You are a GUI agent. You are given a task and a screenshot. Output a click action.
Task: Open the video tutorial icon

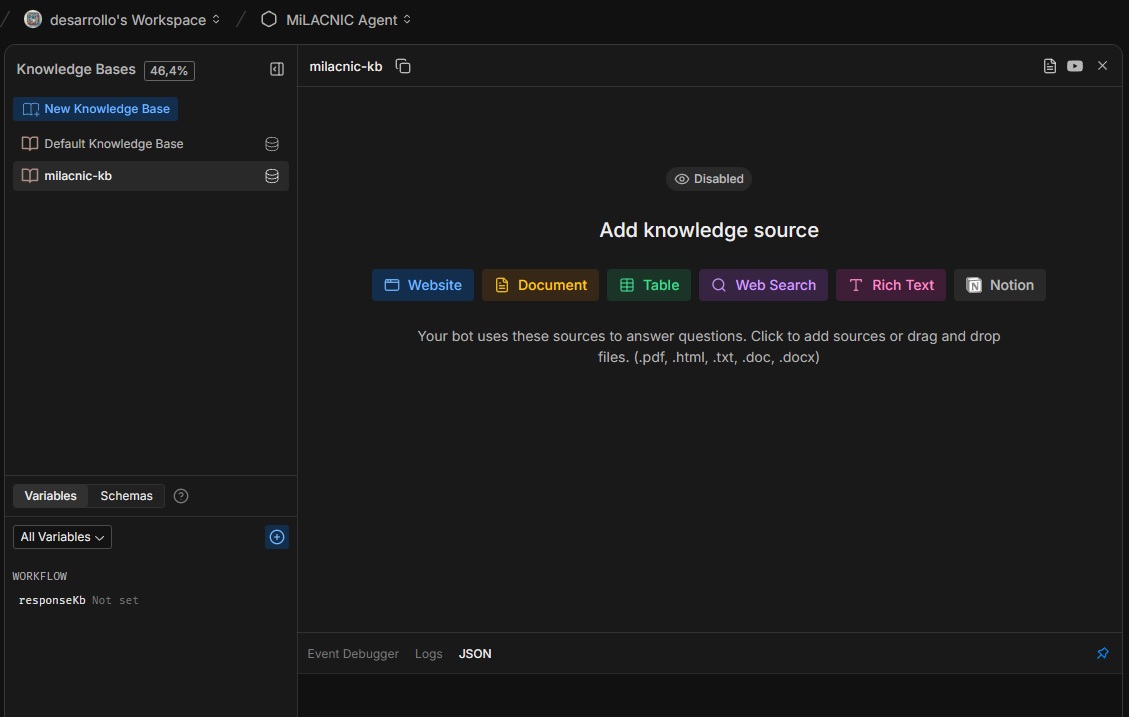(x=1075, y=66)
